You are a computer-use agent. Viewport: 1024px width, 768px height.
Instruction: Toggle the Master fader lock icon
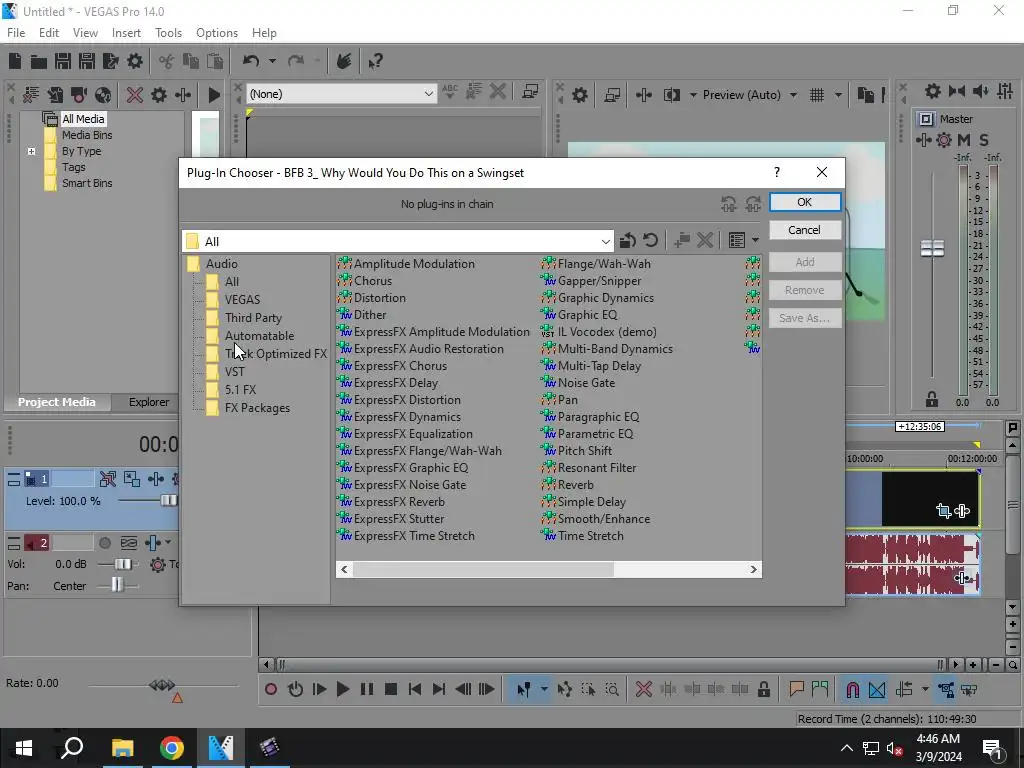(932, 399)
